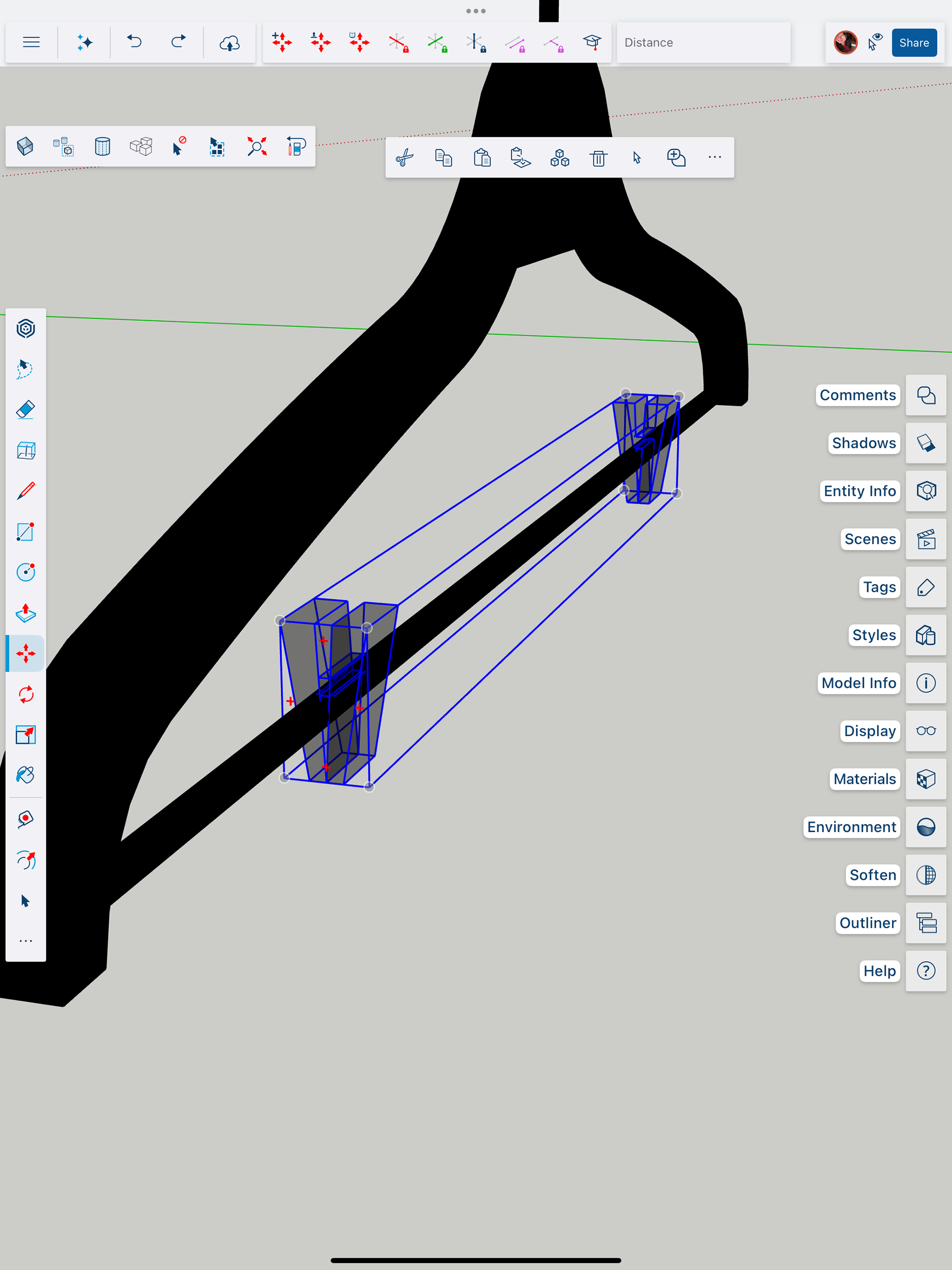Select the Paint Bucket tool

click(x=26, y=775)
